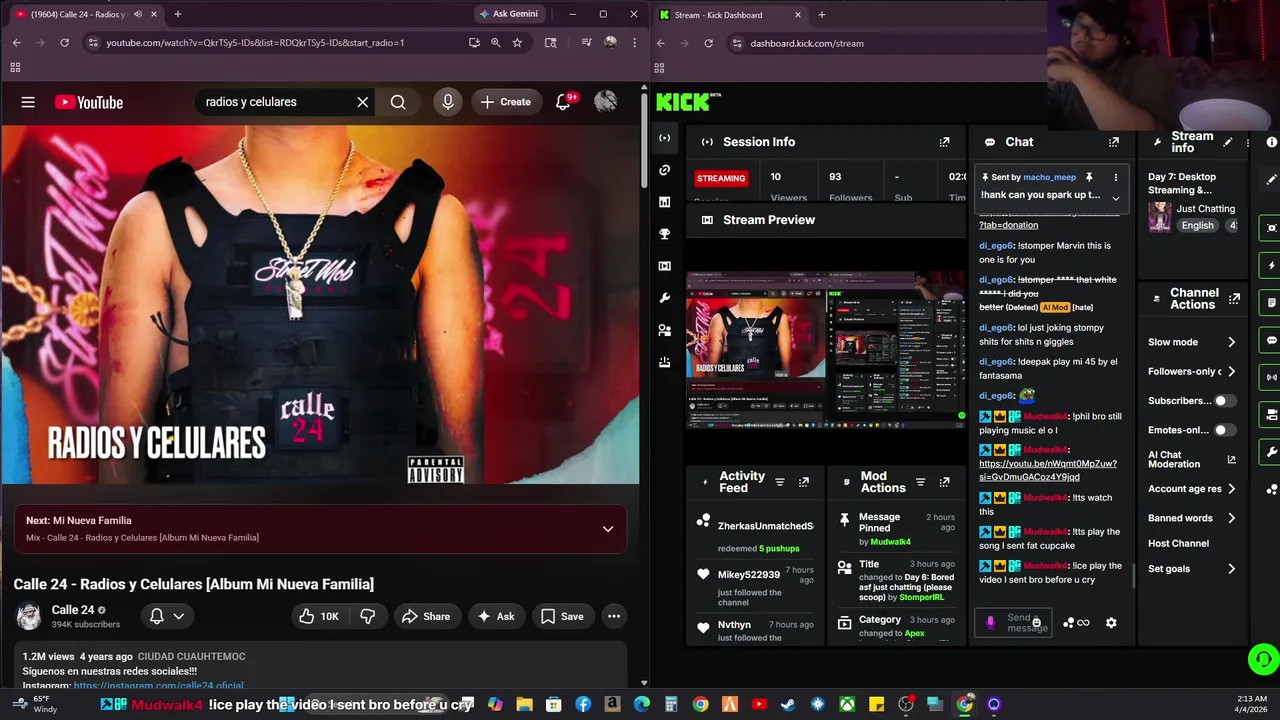
Task: Open the wrench settings icon in Kick sidebar
Action: coord(665,298)
